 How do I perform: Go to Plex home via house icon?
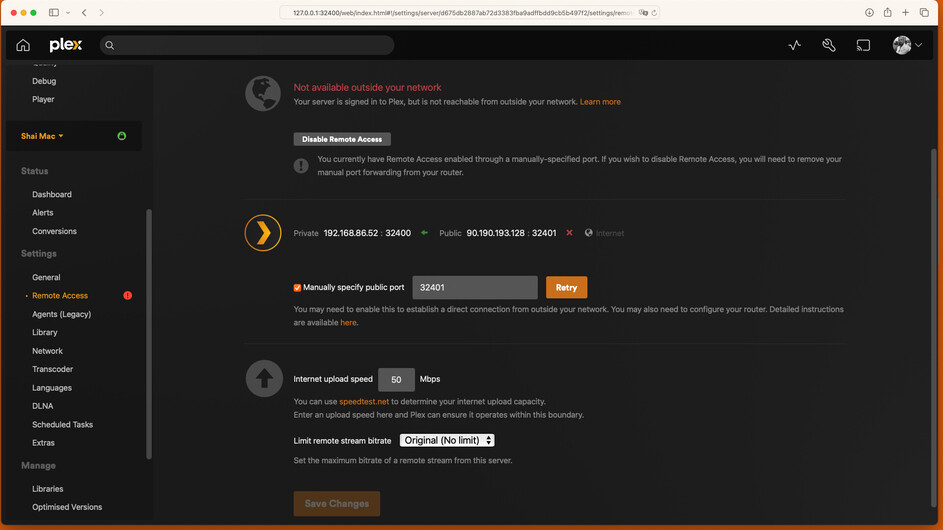click(23, 45)
